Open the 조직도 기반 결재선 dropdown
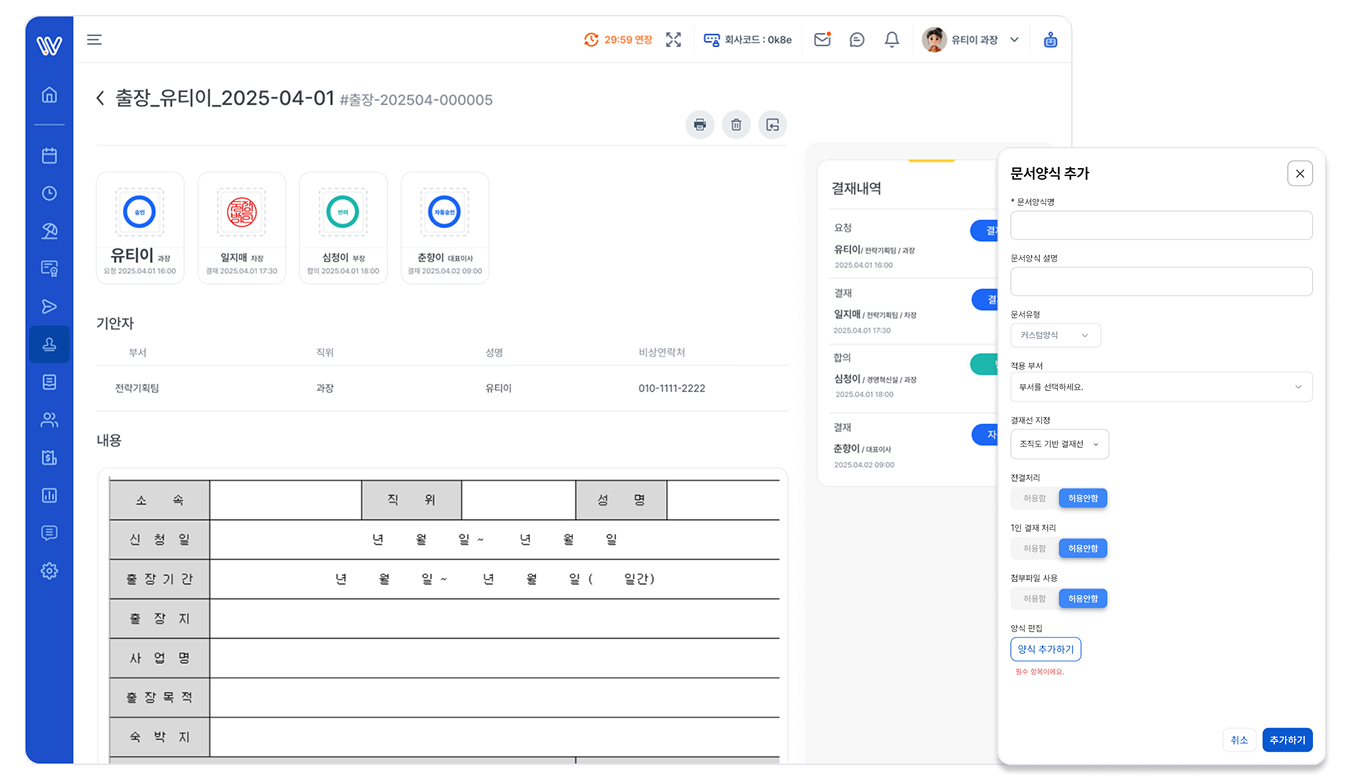The height and width of the screenshot is (780, 1350). [x=1059, y=444]
